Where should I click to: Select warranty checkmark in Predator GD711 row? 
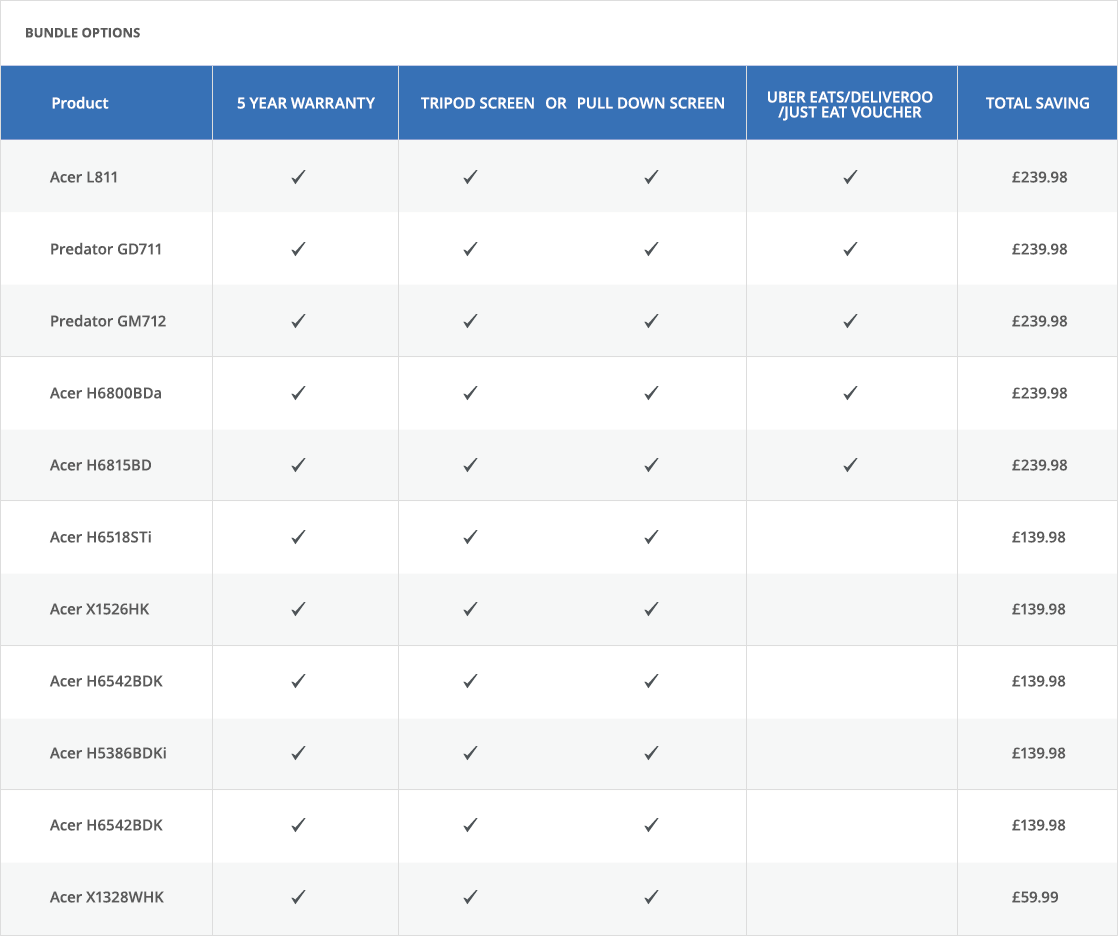tap(298, 249)
